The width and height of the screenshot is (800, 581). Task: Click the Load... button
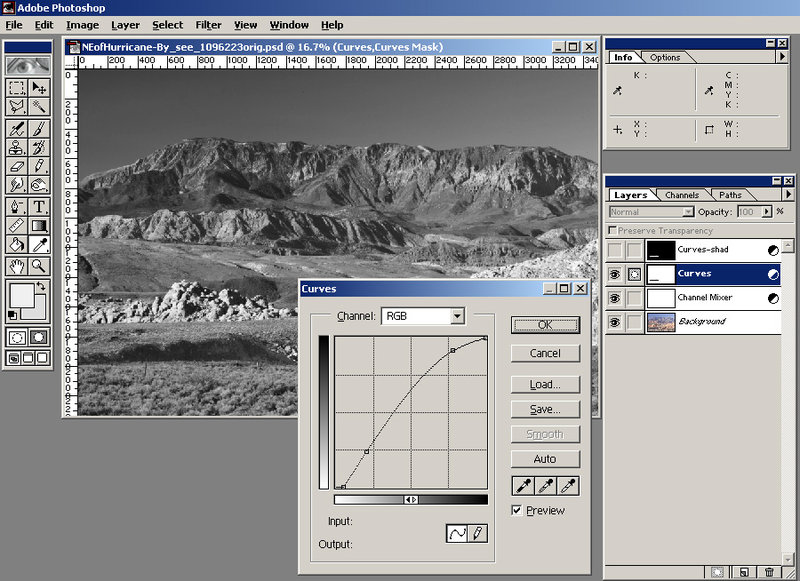(x=545, y=384)
